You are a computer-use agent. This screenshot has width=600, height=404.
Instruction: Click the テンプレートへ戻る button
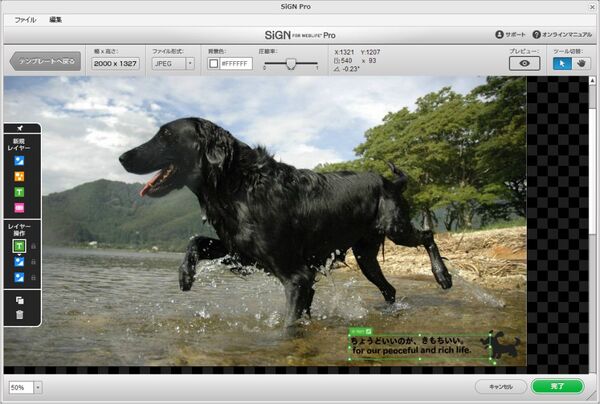click(x=45, y=61)
